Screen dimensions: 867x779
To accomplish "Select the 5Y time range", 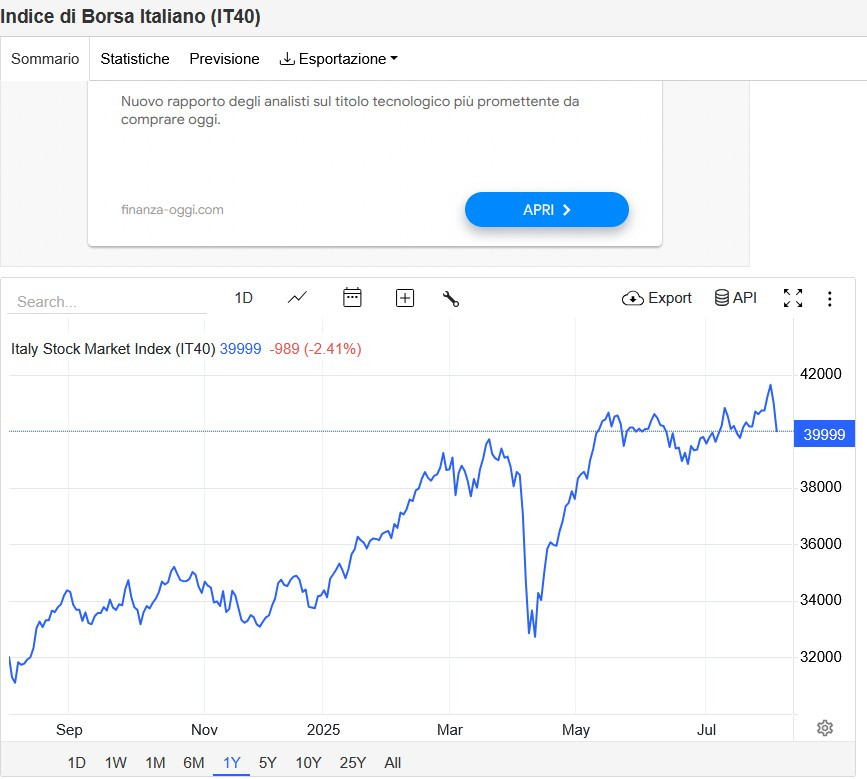I will 268,763.
